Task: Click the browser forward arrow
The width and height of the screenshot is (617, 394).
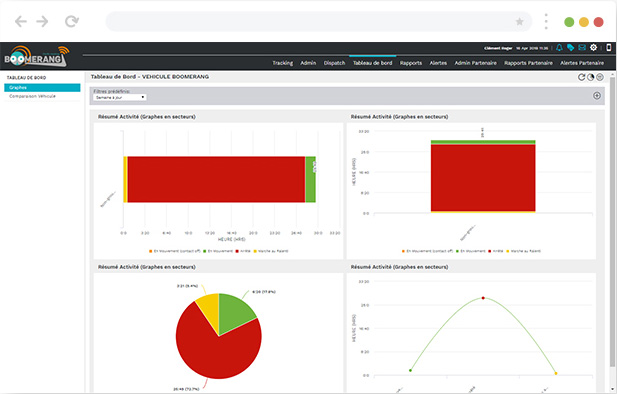Action: 42,21
